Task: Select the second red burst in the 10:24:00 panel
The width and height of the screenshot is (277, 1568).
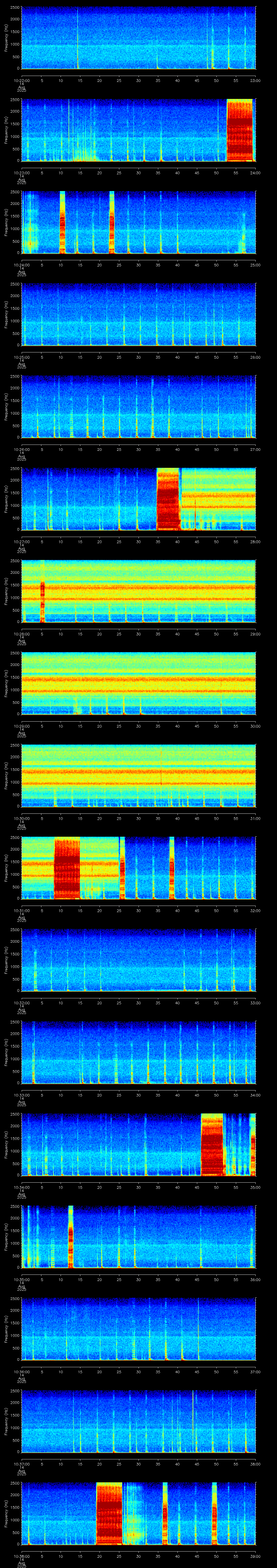Action: point(111,222)
